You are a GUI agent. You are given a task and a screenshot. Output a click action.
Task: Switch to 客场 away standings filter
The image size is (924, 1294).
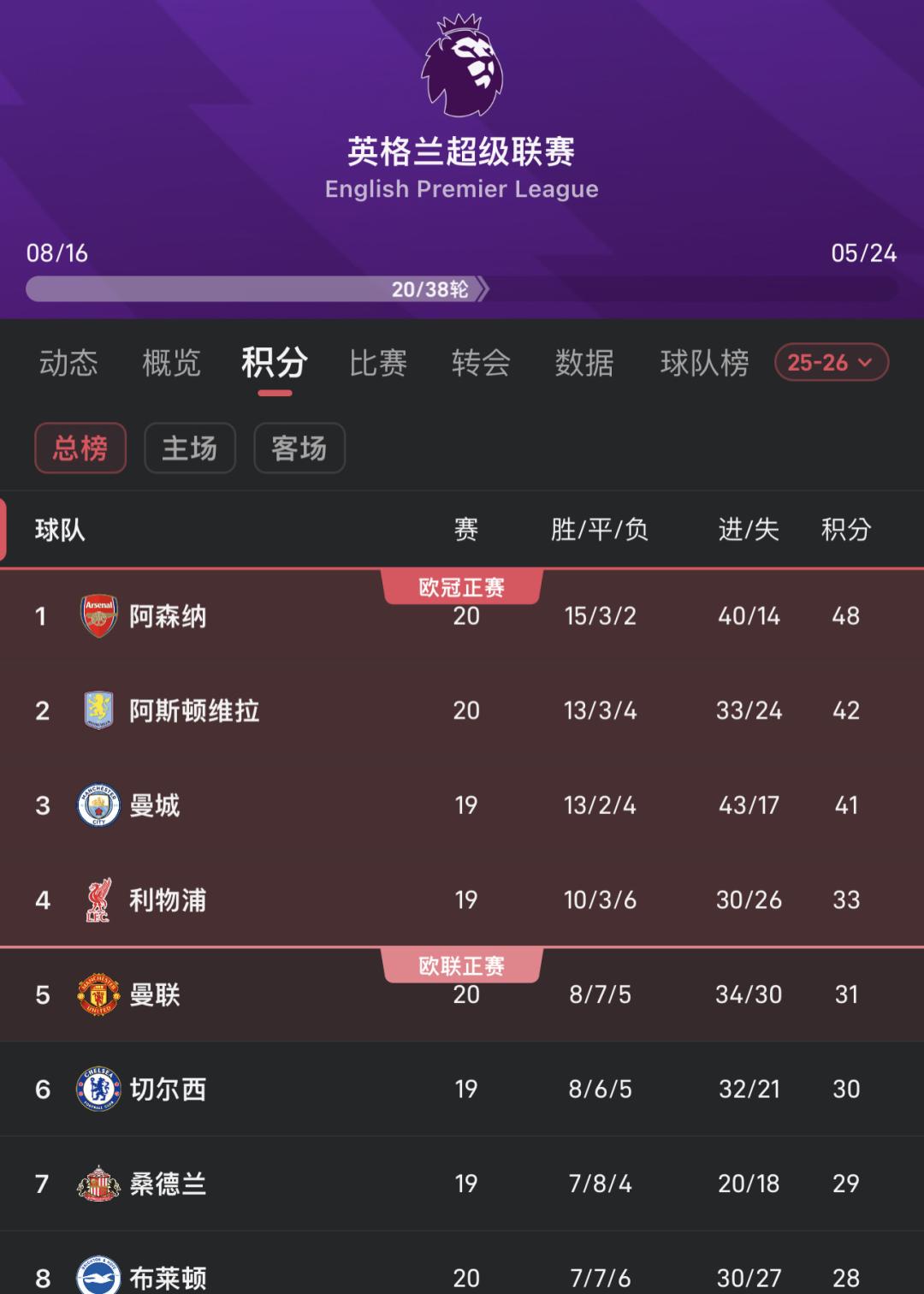point(299,448)
